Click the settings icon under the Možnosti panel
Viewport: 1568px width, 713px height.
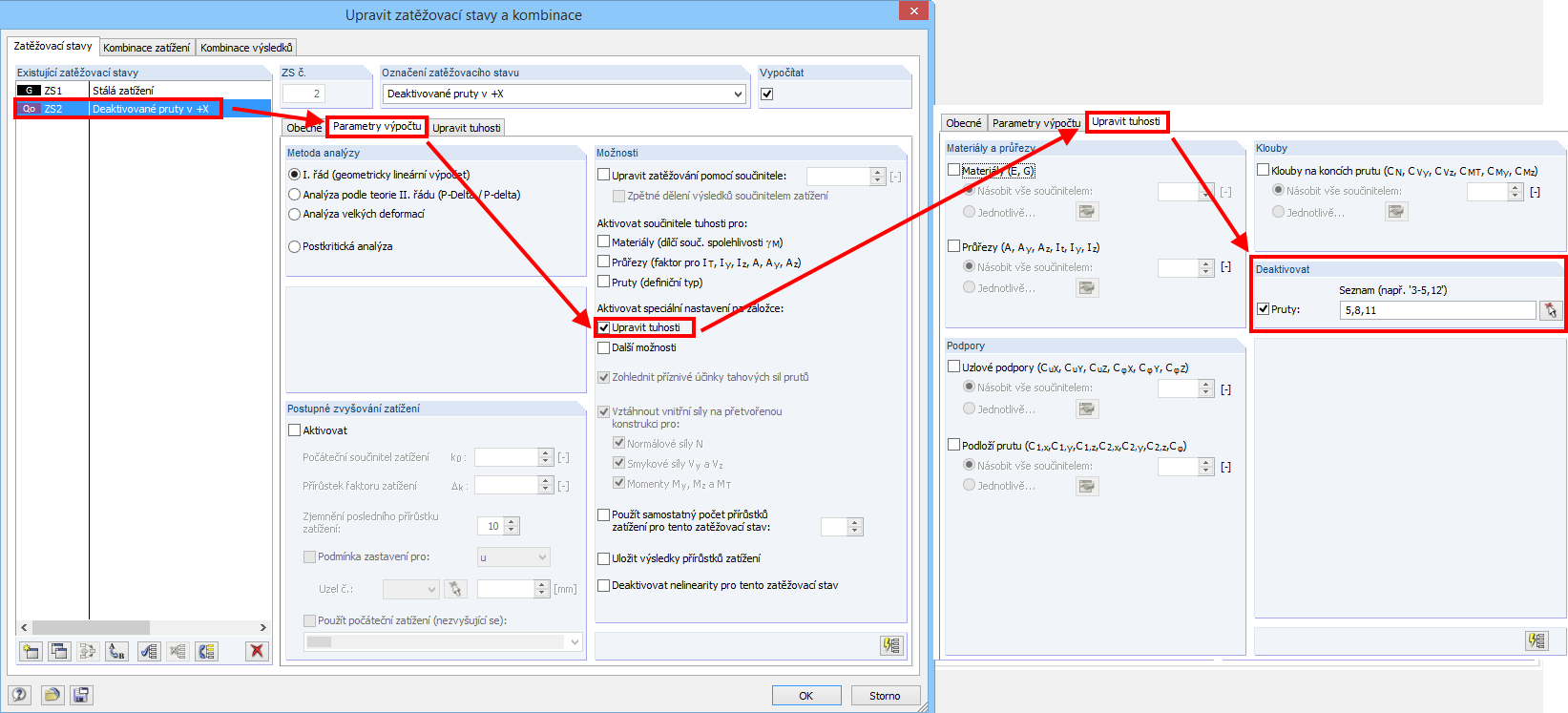click(x=891, y=645)
